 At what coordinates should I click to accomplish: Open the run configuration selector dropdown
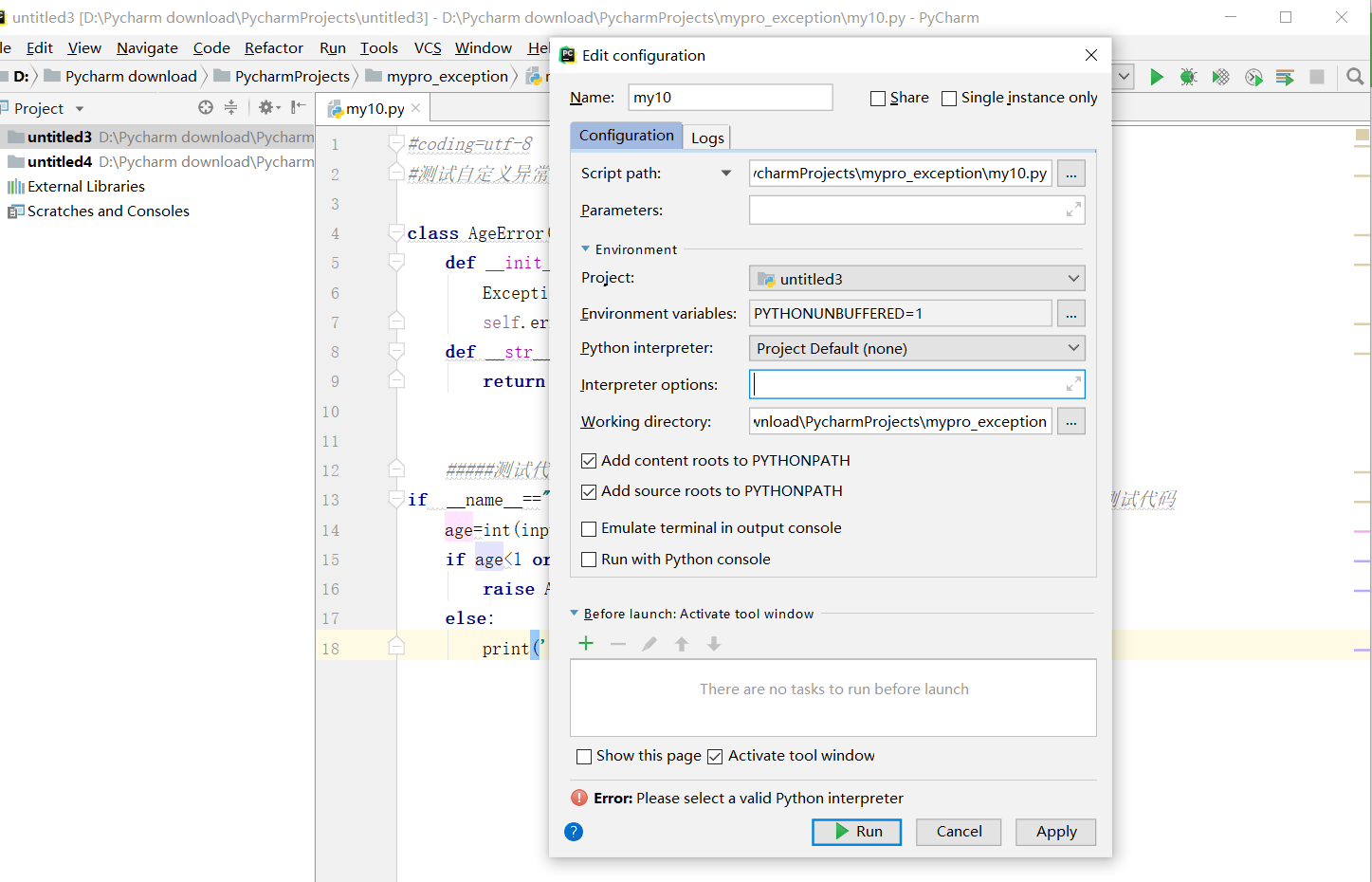[x=1125, y=77]
